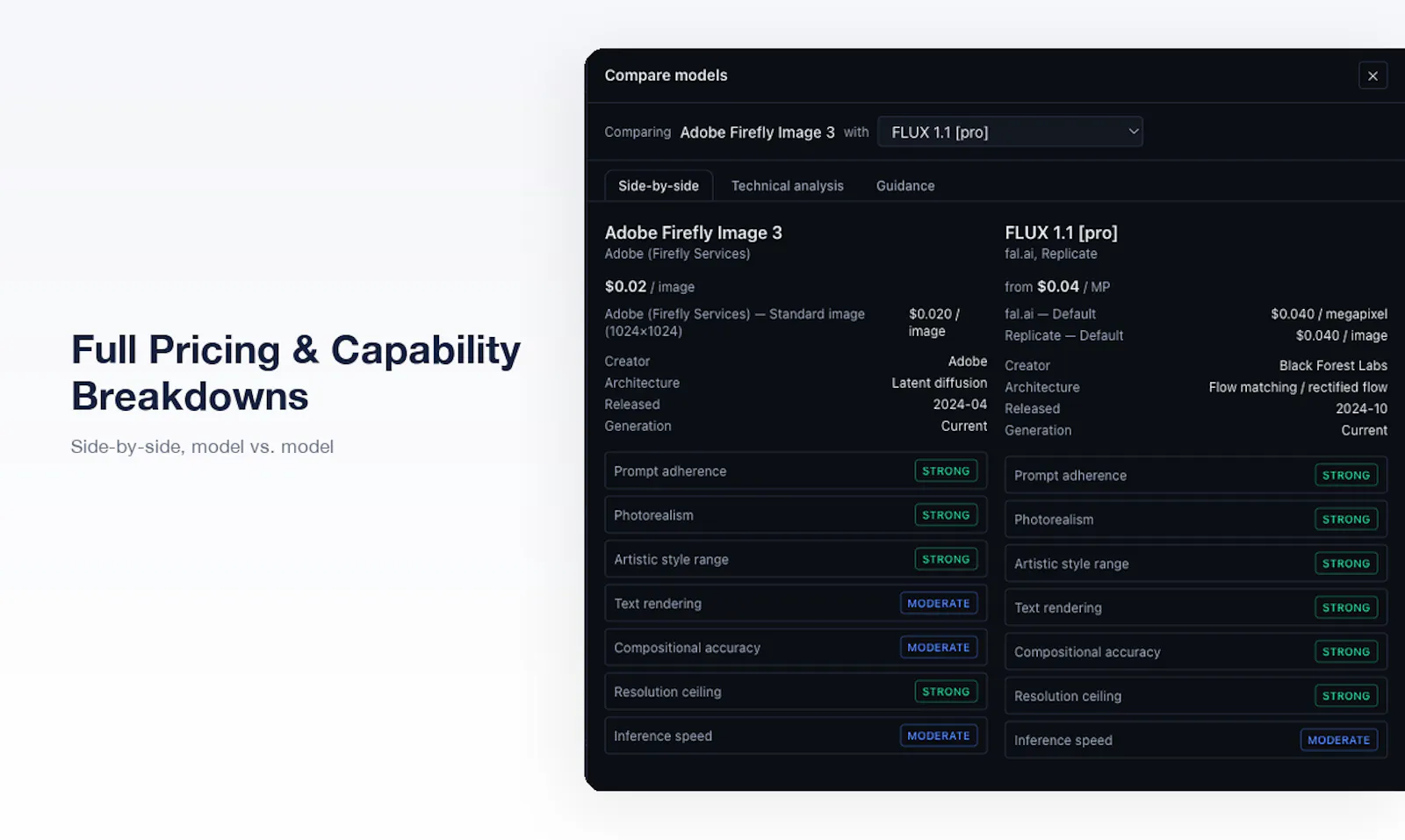
Task: Select the 'FLUX 1.1 [pro]' column heading
Action: pos(1061,233)
